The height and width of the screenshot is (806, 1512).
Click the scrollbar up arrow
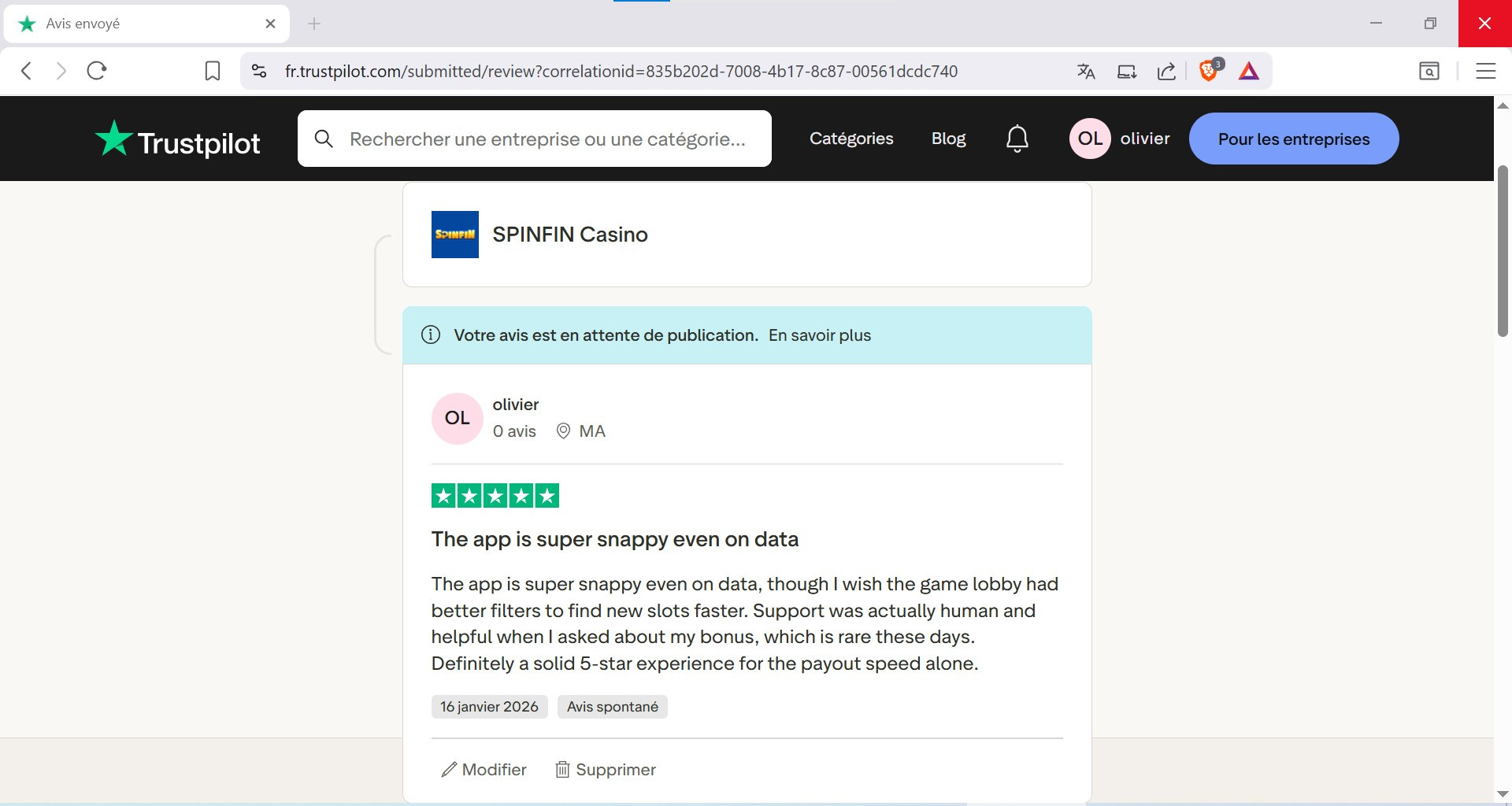pos(1503,105)
